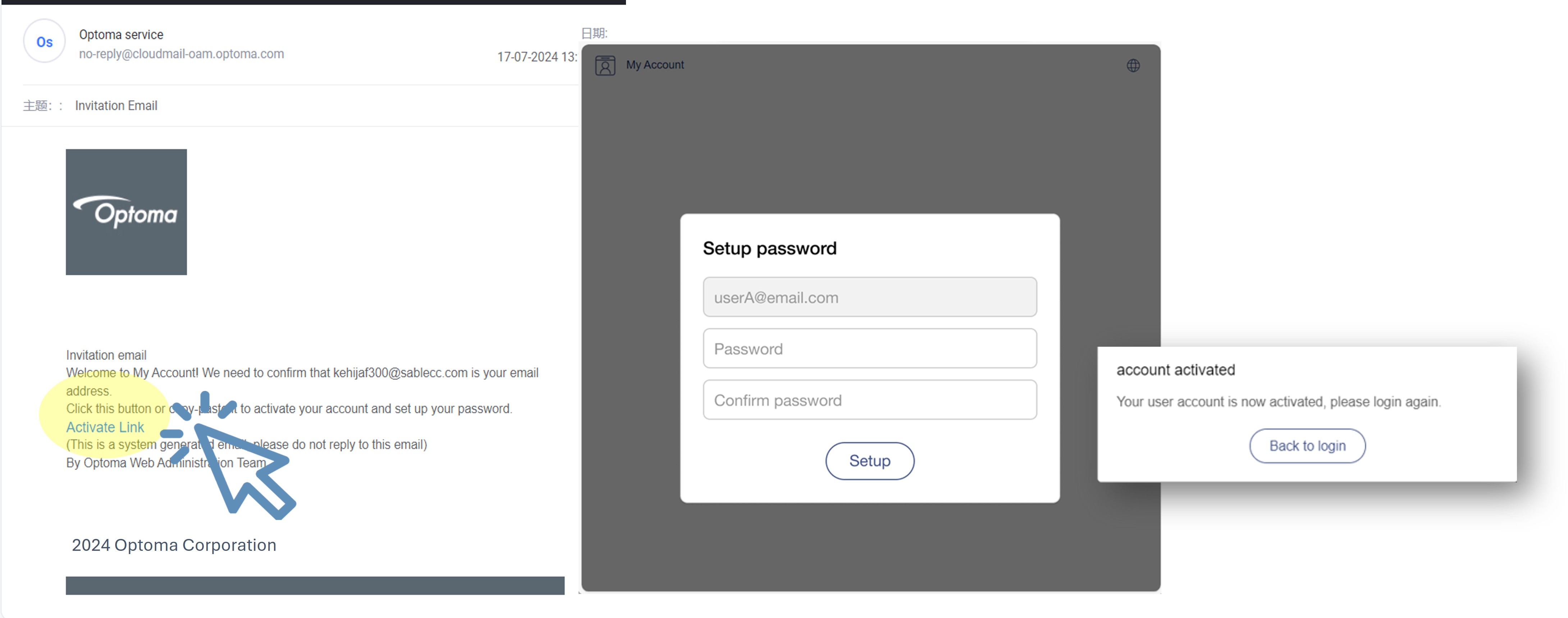Click the 2024 Optoma Corporation footer text
This screenshot has height=618, width=1568.
click(174, 545)
